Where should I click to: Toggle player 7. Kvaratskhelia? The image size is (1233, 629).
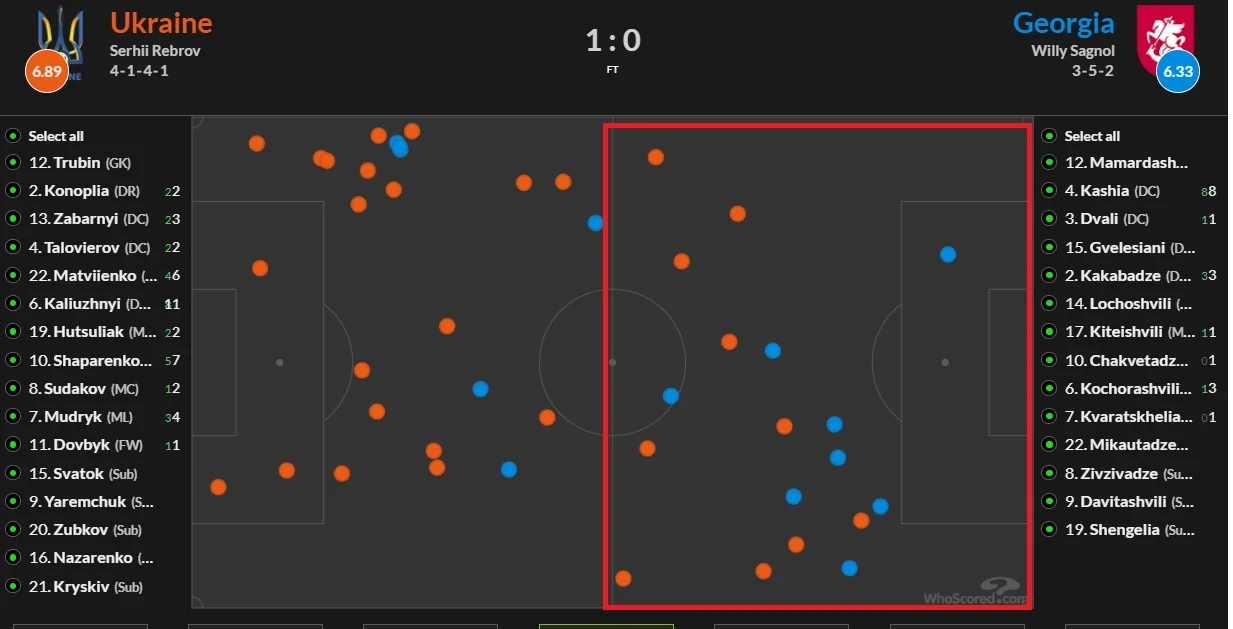[x=1049, y=417]
